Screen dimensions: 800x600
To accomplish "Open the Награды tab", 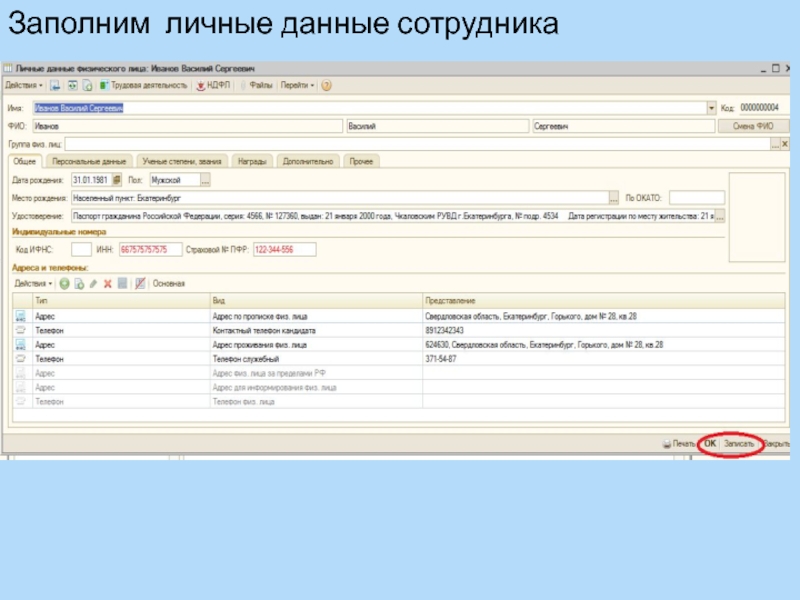I will 252,161.
